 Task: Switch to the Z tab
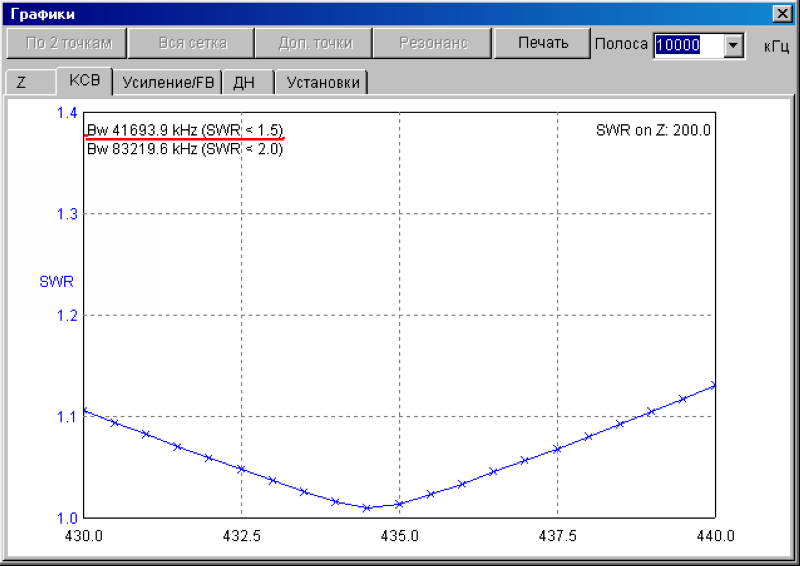tap(31, 82)
